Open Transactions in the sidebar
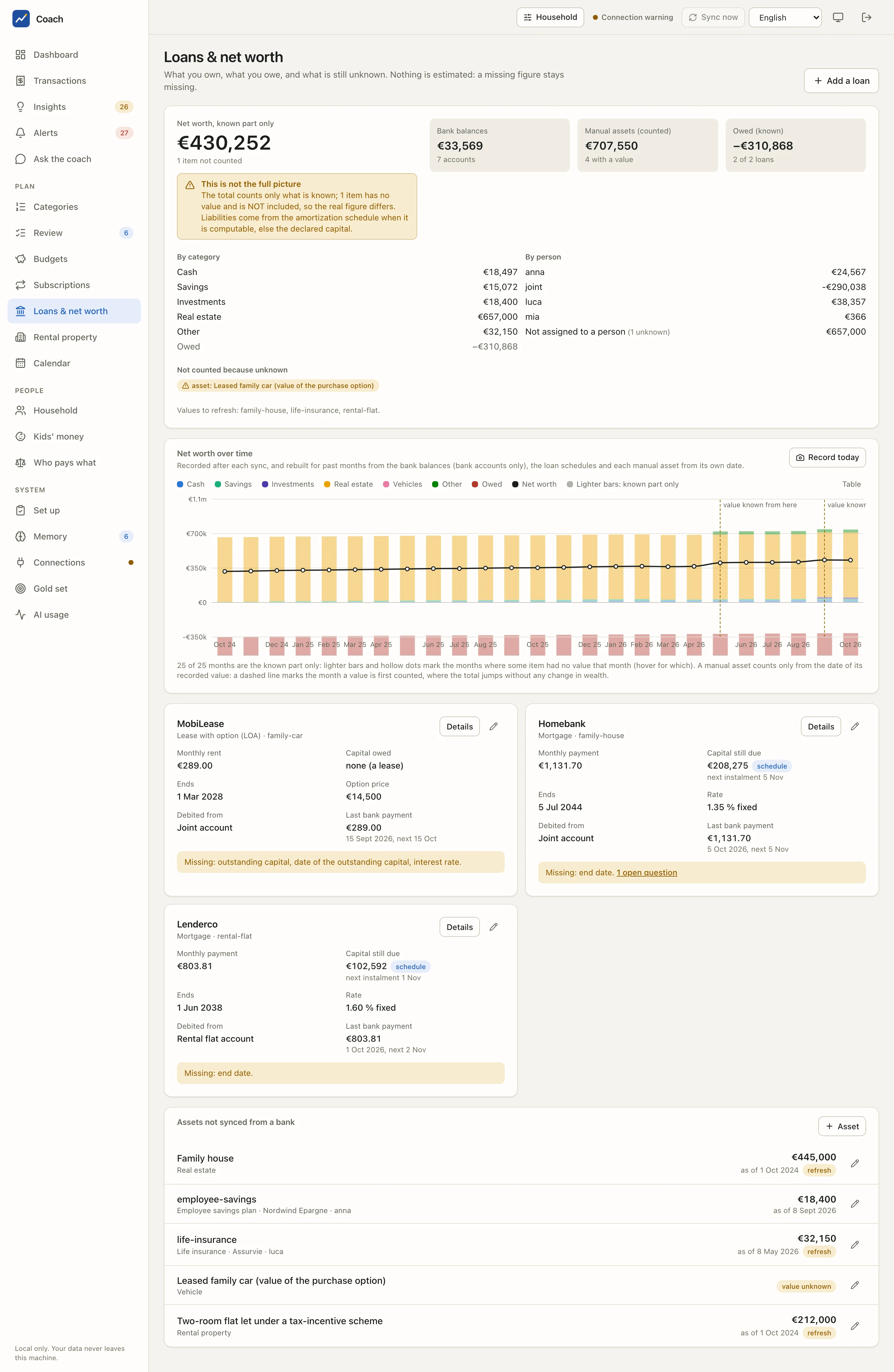 pos(74,81)
